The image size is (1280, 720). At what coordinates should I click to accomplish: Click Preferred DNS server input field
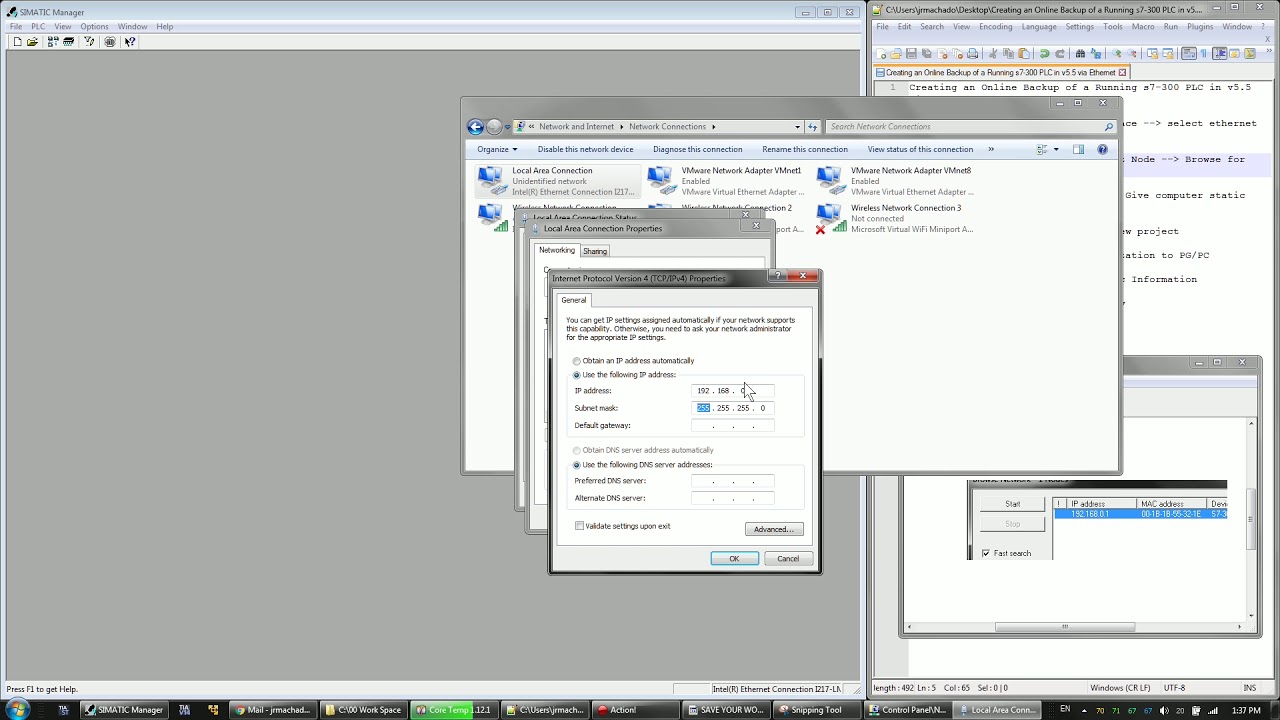(733, 481)
